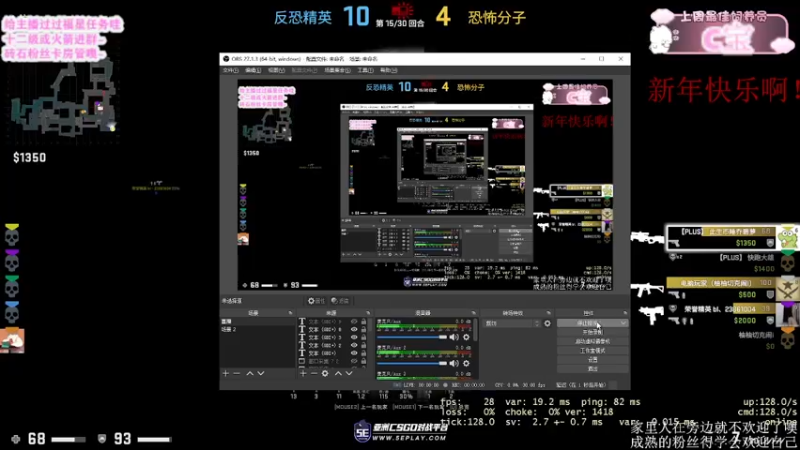Open source properties gear button above docks
Viewport: 800px width, 450px height.
316,301
